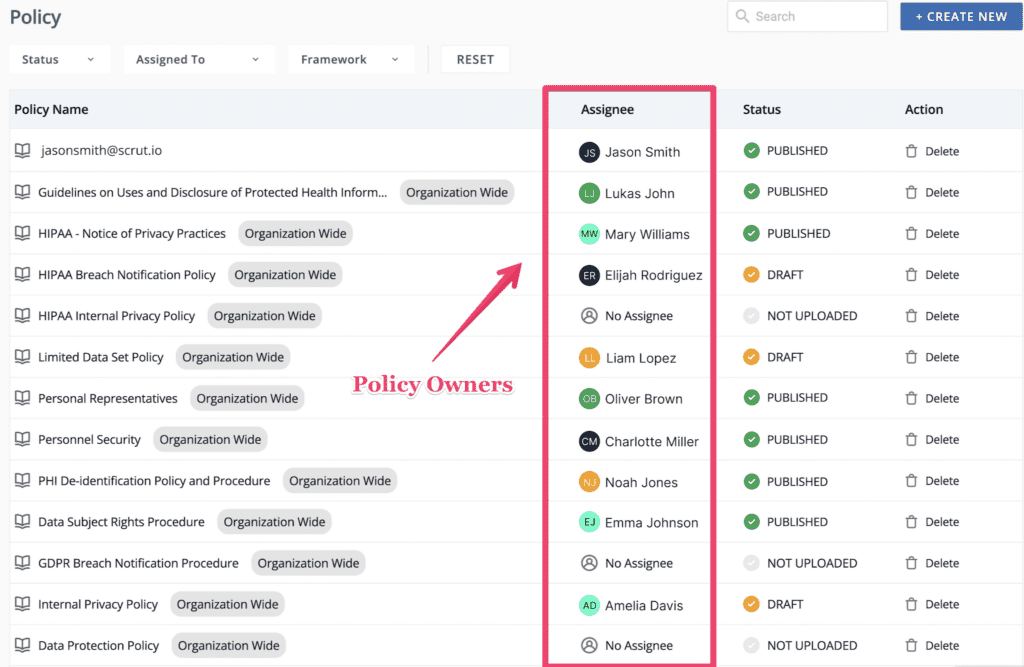The height and width of the screenshot is (667, 1024).
Task: Click Jason Smith's JS avatar
Action: coord(589,152)
